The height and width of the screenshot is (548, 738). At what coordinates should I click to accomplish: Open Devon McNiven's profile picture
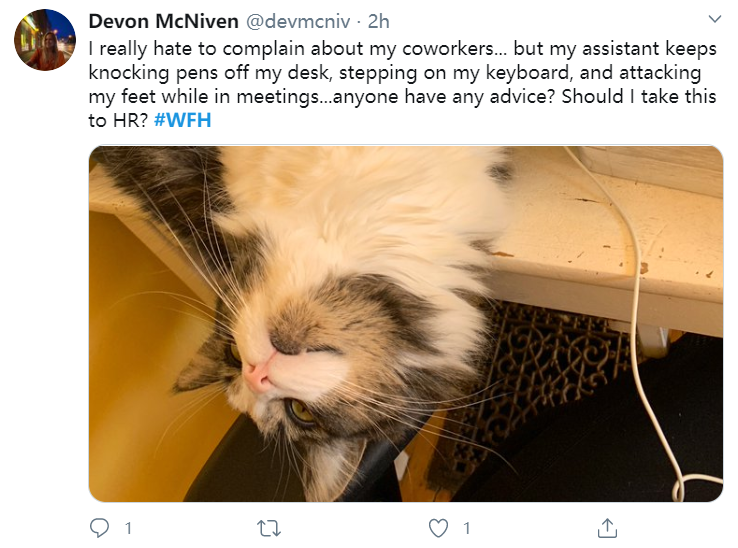(x=45, y=40)
